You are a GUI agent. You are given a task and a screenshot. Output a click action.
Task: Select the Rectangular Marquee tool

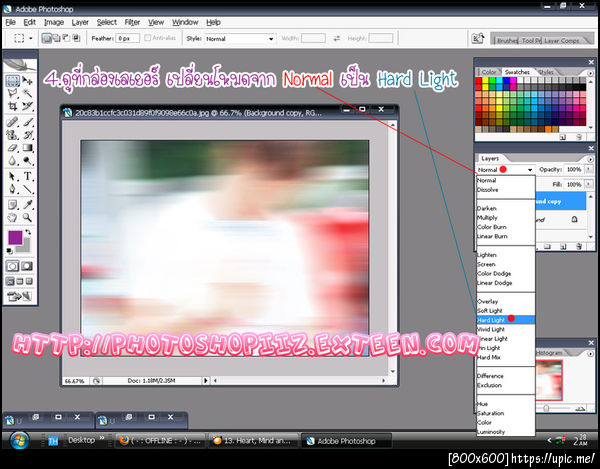(13, 81)
